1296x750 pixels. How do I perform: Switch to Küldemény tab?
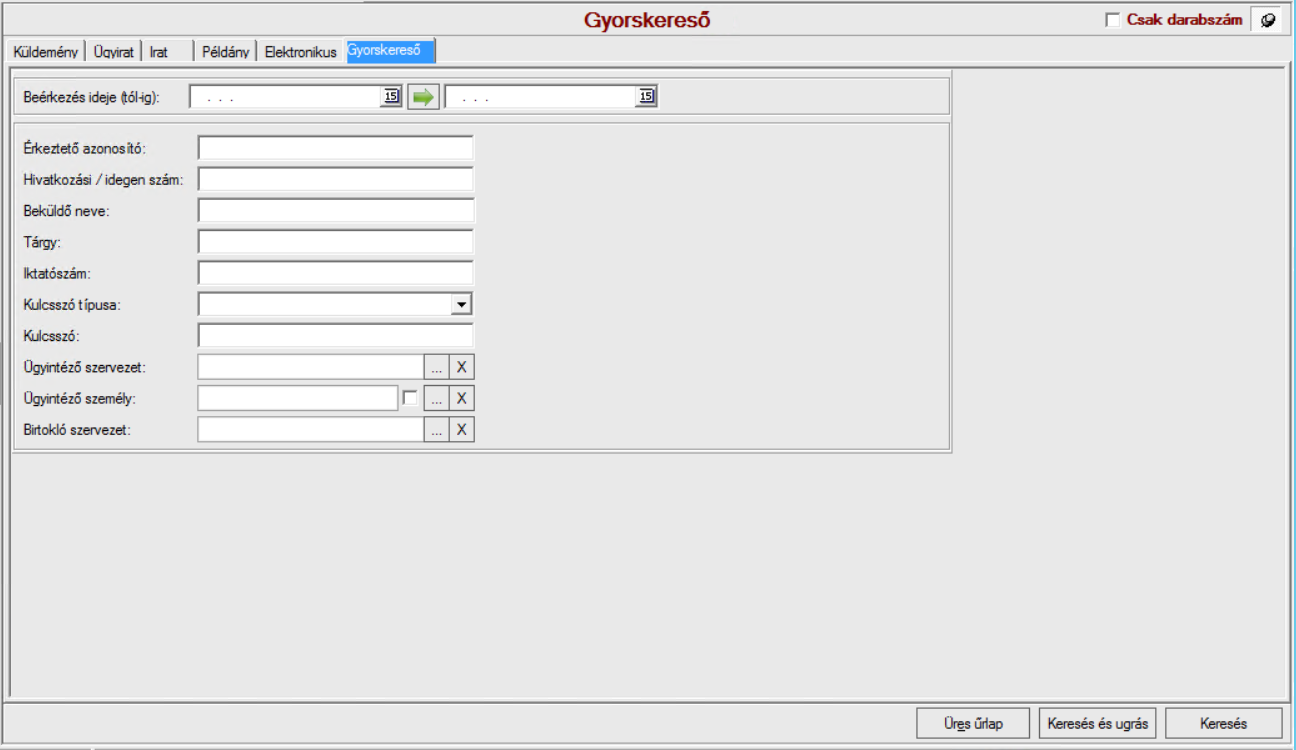pyautogui.click(x=46, y=52)
